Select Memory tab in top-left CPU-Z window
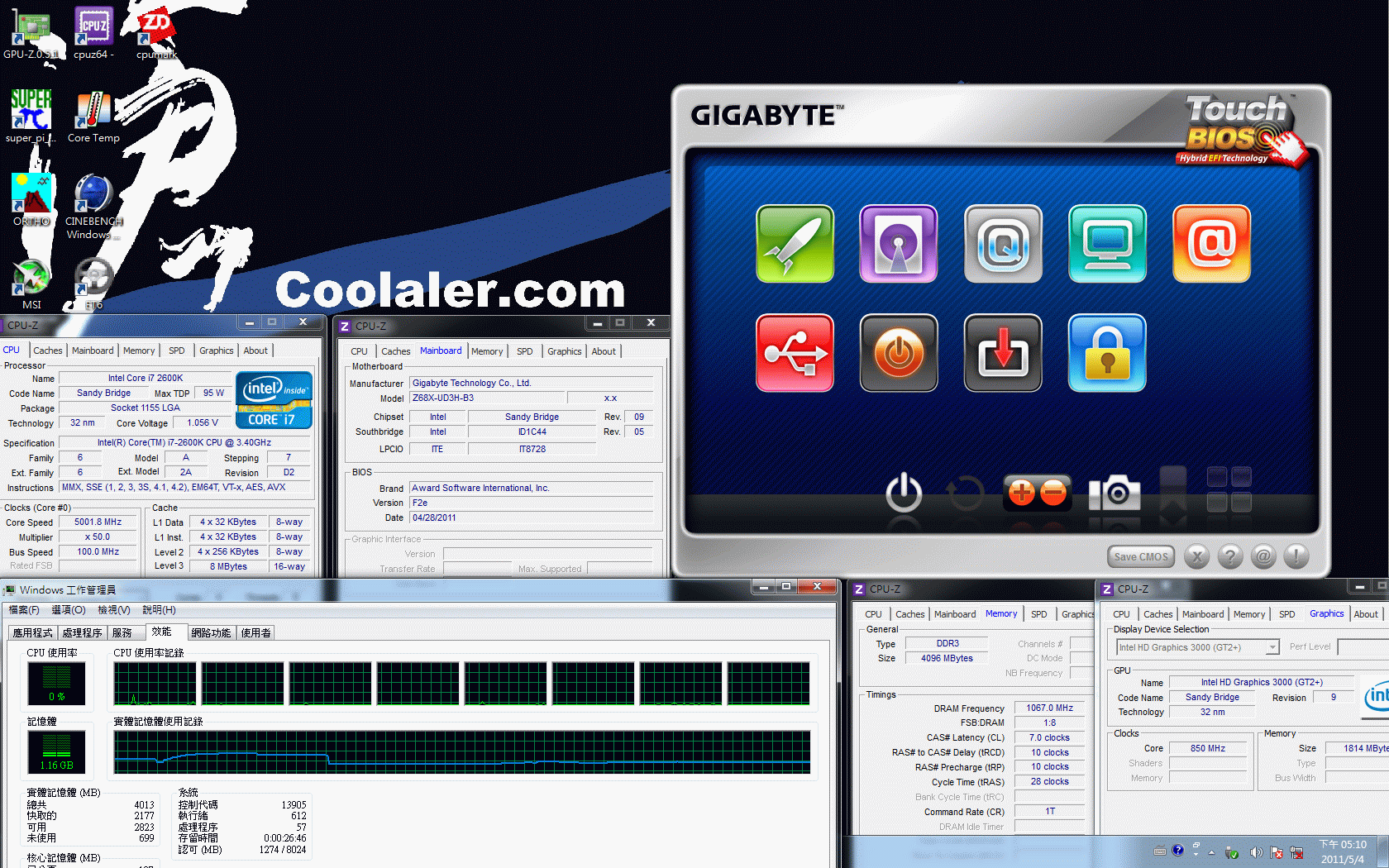The height and width of the screenshot is (868, 1389). [x=139, y=351]
